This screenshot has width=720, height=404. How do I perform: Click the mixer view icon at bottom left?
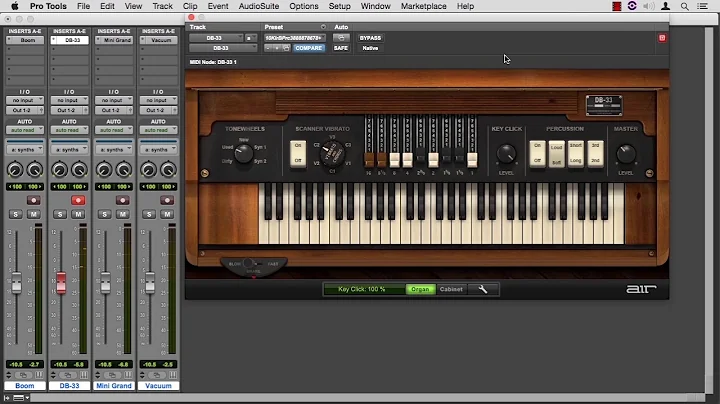click(x=19, y=398)
